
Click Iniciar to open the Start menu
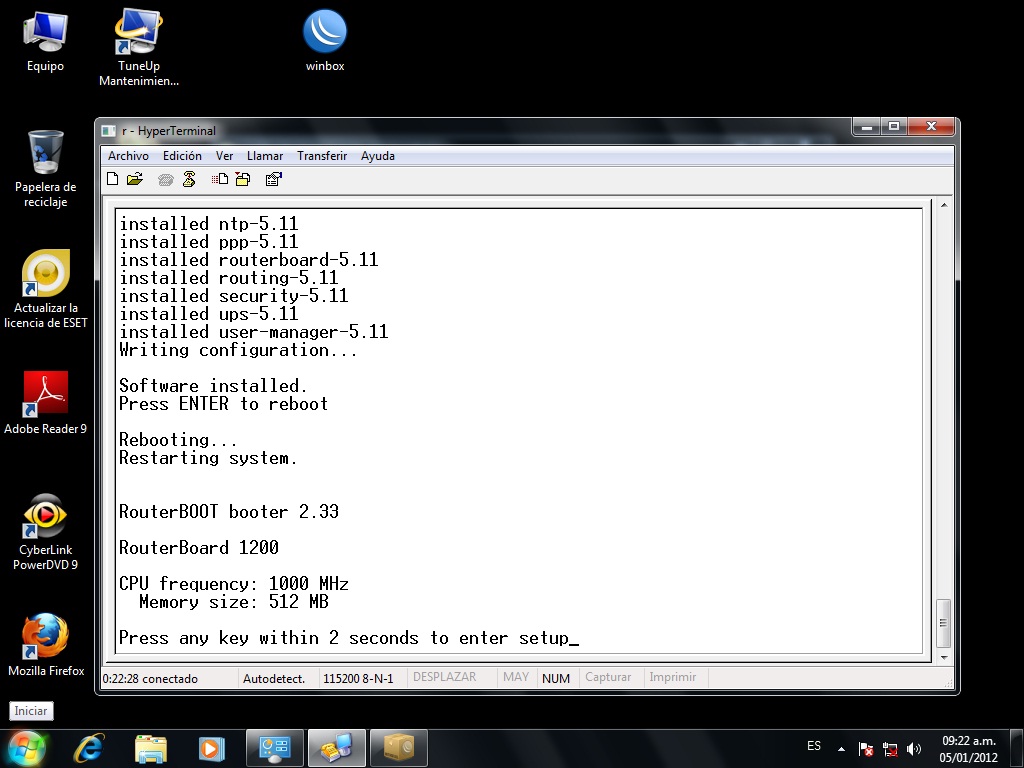[x=30, y=711]
